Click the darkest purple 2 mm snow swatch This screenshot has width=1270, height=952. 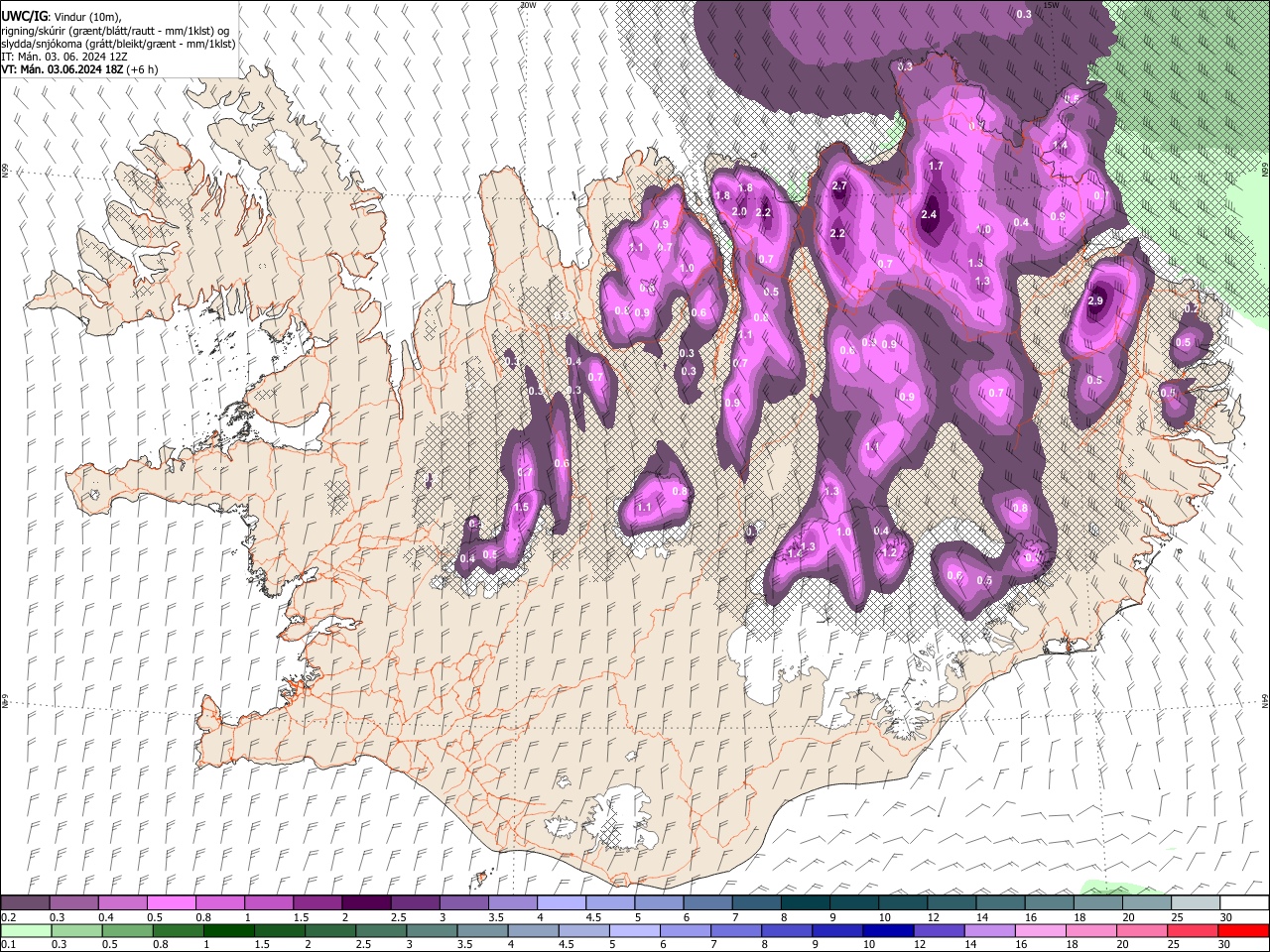coord(365,903)
